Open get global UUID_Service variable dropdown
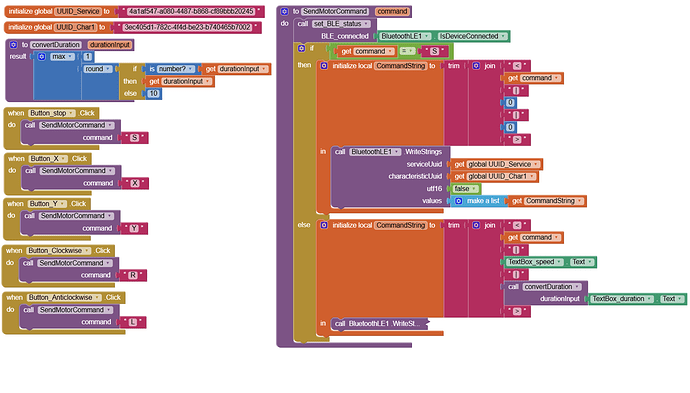Image resolution: width=690 pixels, height=393 pixels. coord(536,165)
